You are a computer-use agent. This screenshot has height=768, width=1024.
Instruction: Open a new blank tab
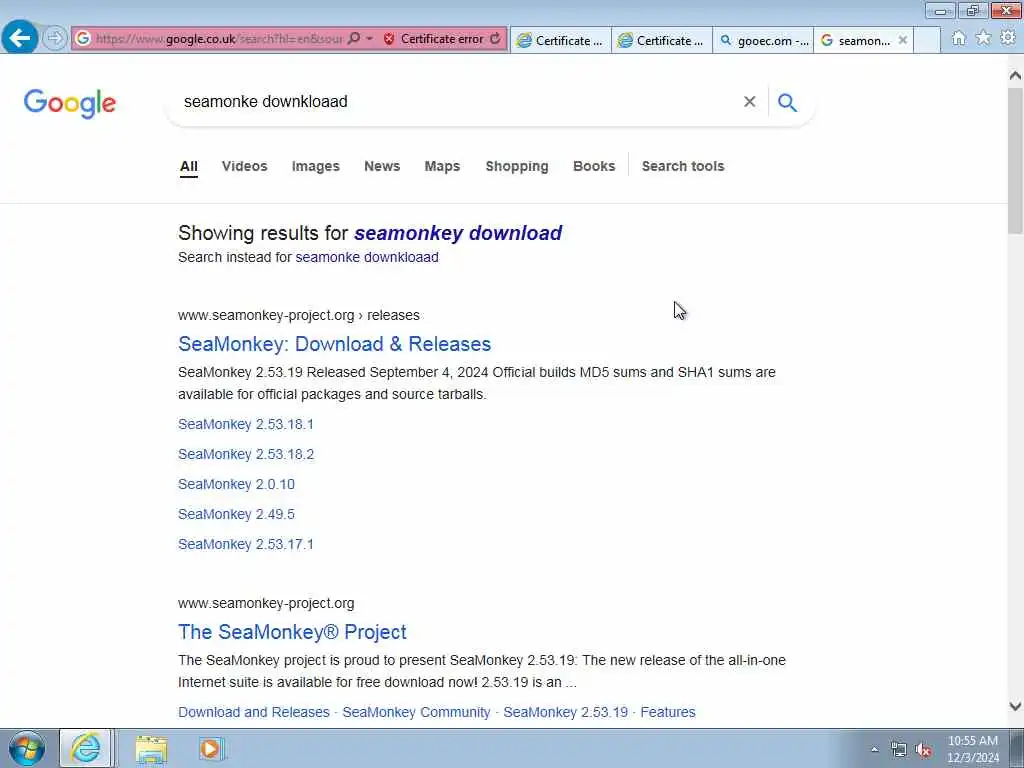click(x=927, y=40)
